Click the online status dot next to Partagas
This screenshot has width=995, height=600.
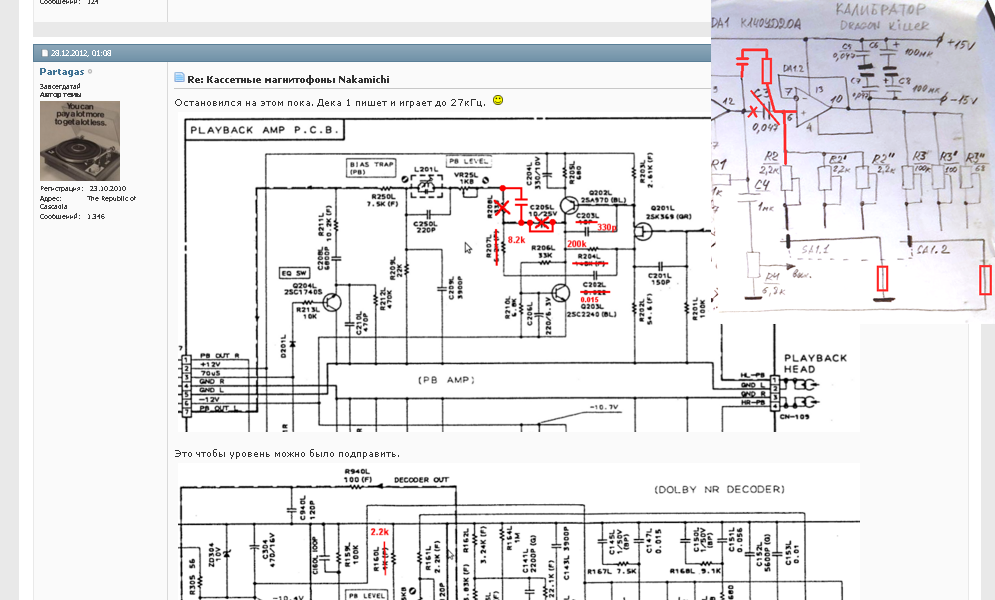point(90,72)
